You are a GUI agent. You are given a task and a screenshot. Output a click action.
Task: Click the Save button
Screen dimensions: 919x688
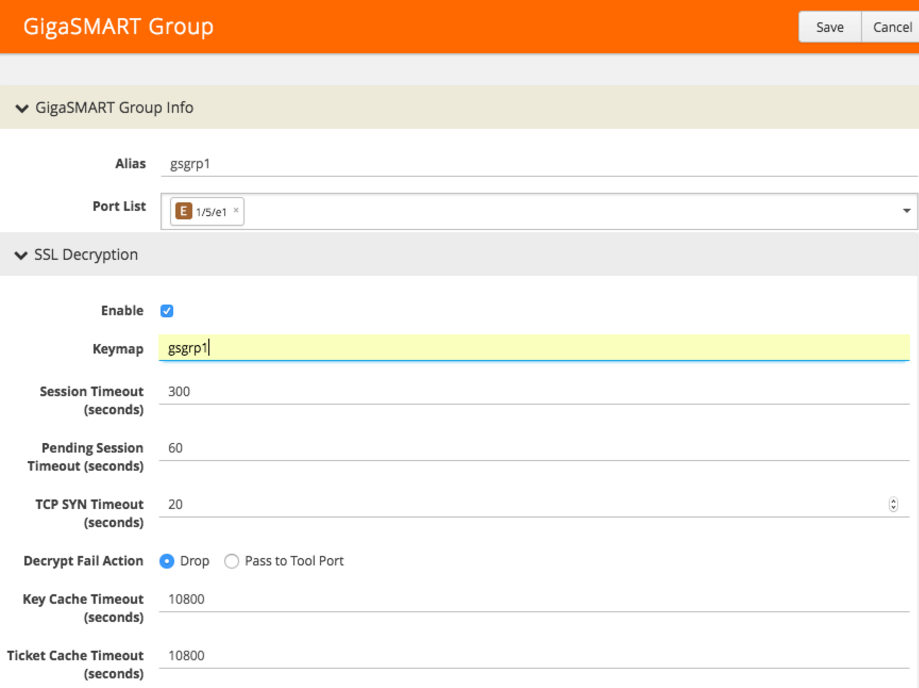click(x=829, y=27)
